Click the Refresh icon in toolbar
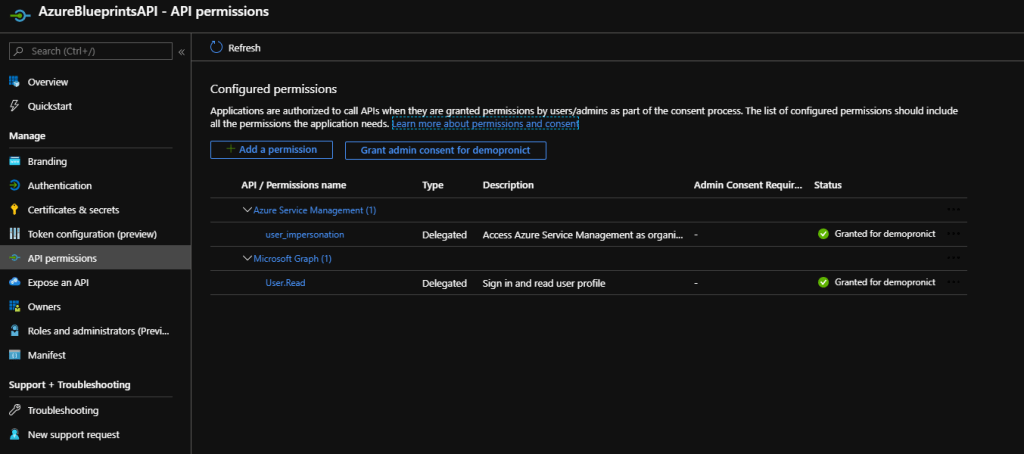Image resolution: width=1024 pixels, height=454 pixels. (217, 48)
